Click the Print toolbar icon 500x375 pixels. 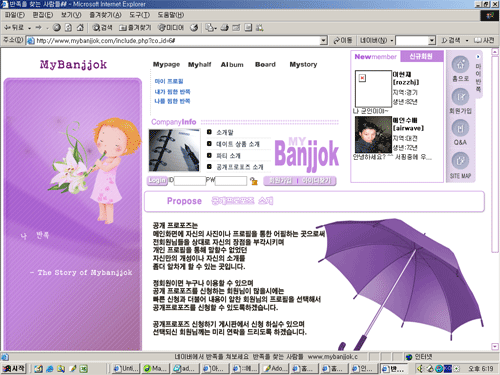225,28
